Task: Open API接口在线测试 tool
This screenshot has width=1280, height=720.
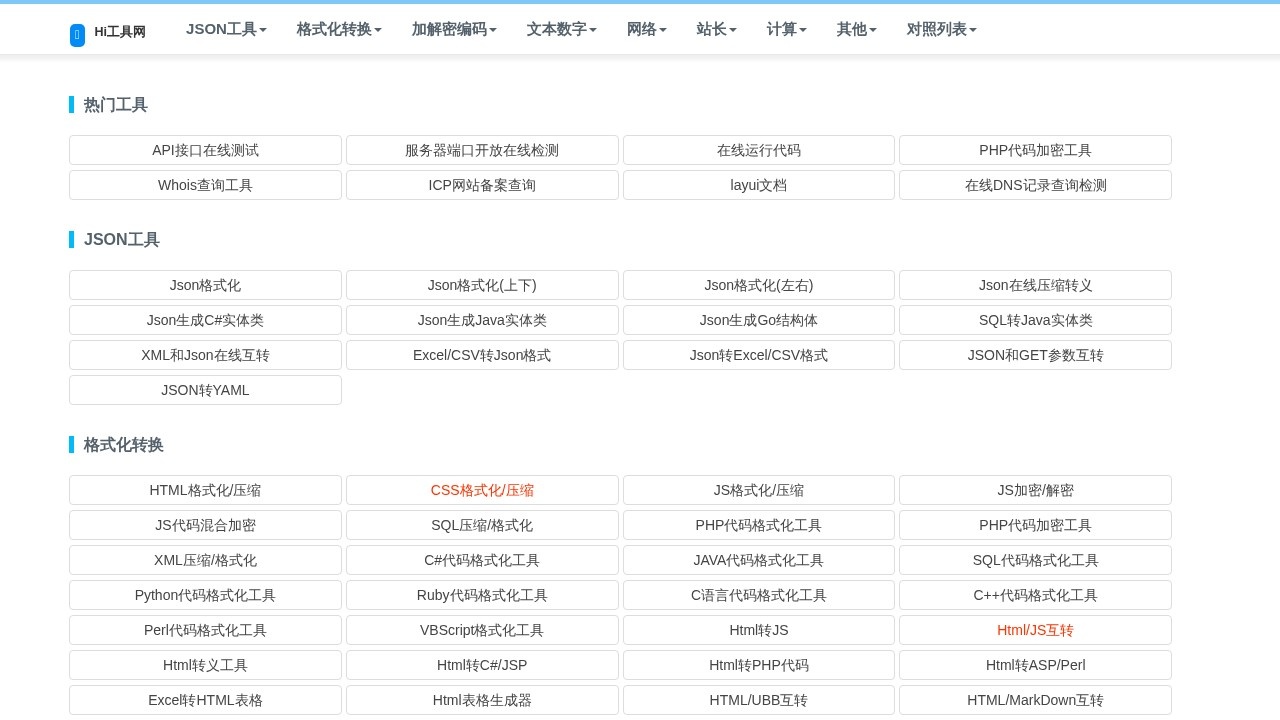Action: point(205,150)
